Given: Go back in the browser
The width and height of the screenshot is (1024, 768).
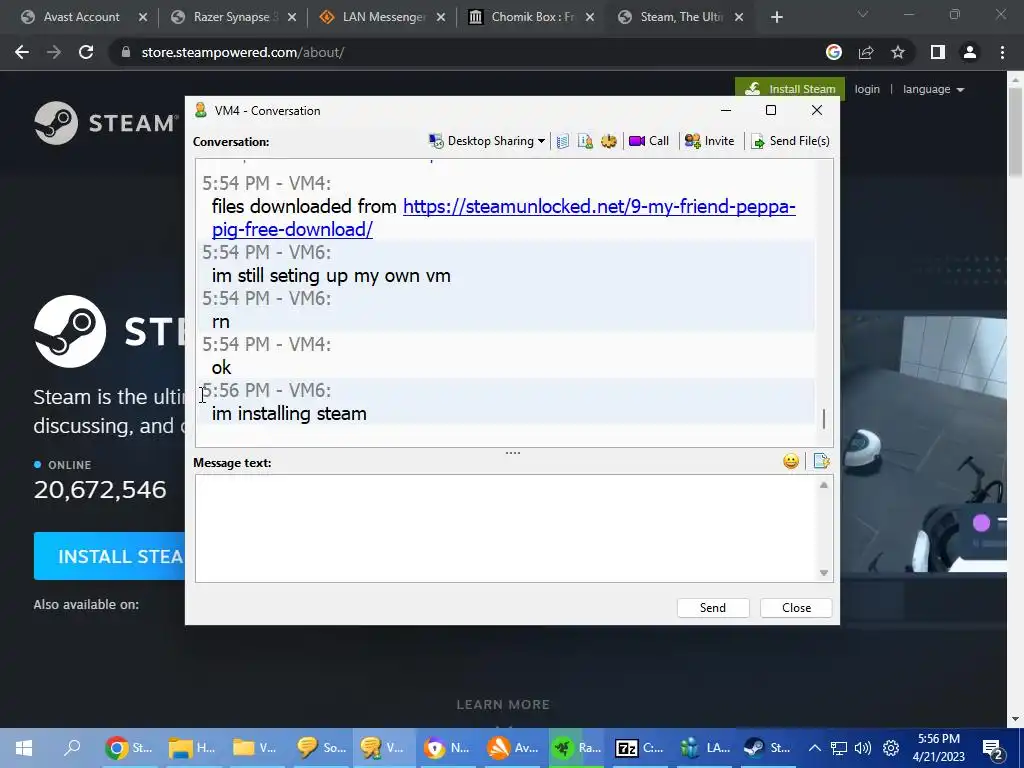Looking at the screenshot, I should tap(22, 52).
